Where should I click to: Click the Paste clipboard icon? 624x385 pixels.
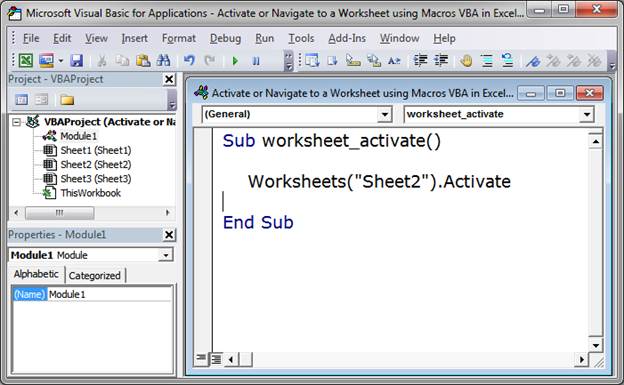pyautogui.click(x=143, y=61)
